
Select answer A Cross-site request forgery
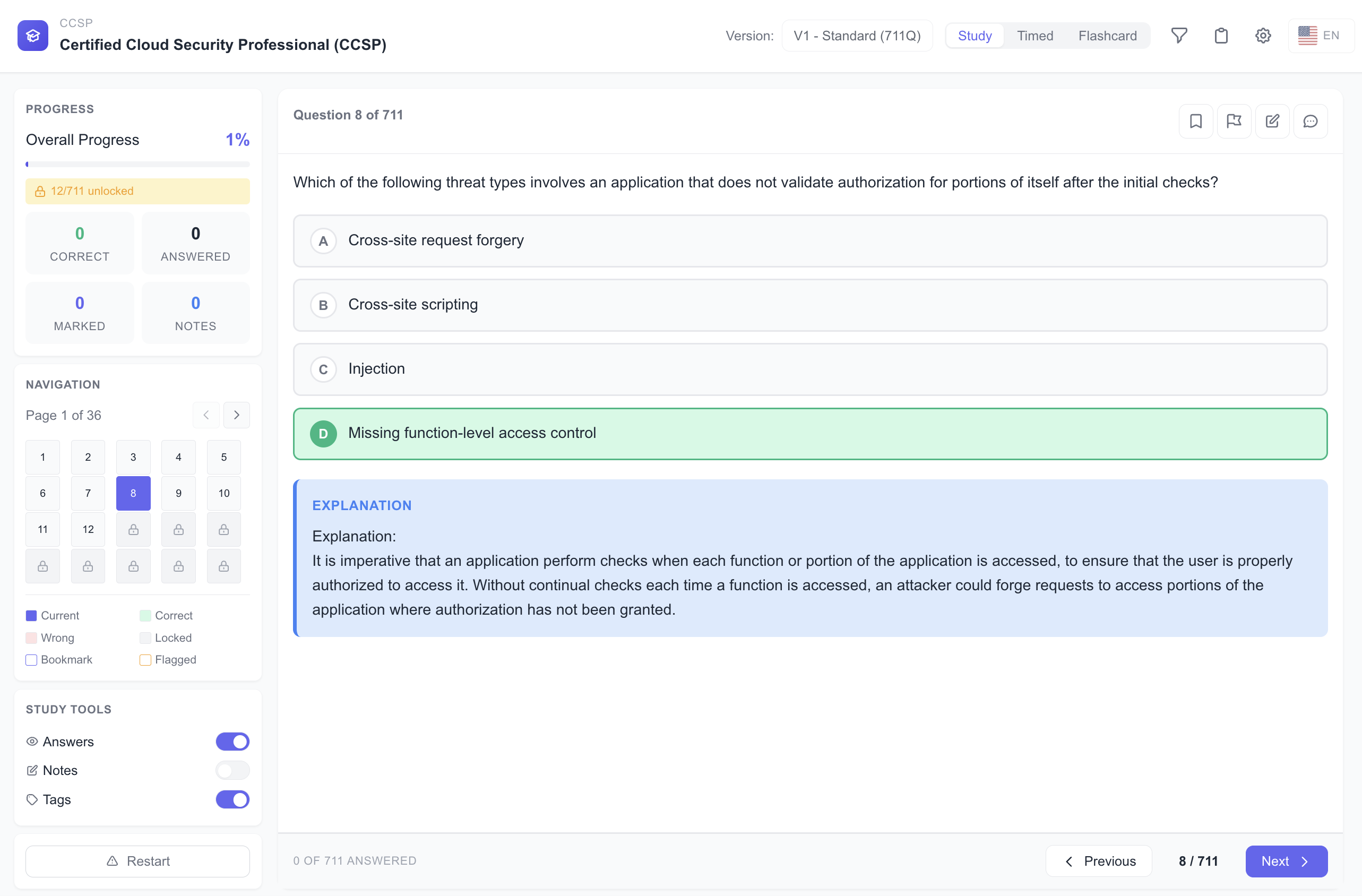point(810,240)
